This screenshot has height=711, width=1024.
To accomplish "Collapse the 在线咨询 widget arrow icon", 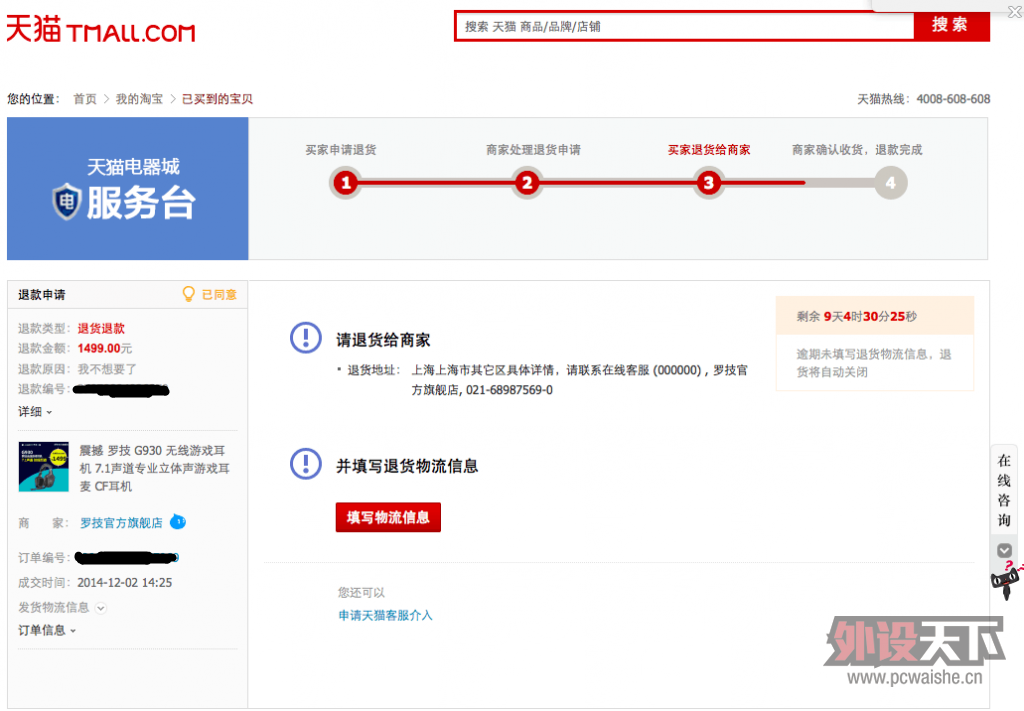I will (x=1004, y=550).
